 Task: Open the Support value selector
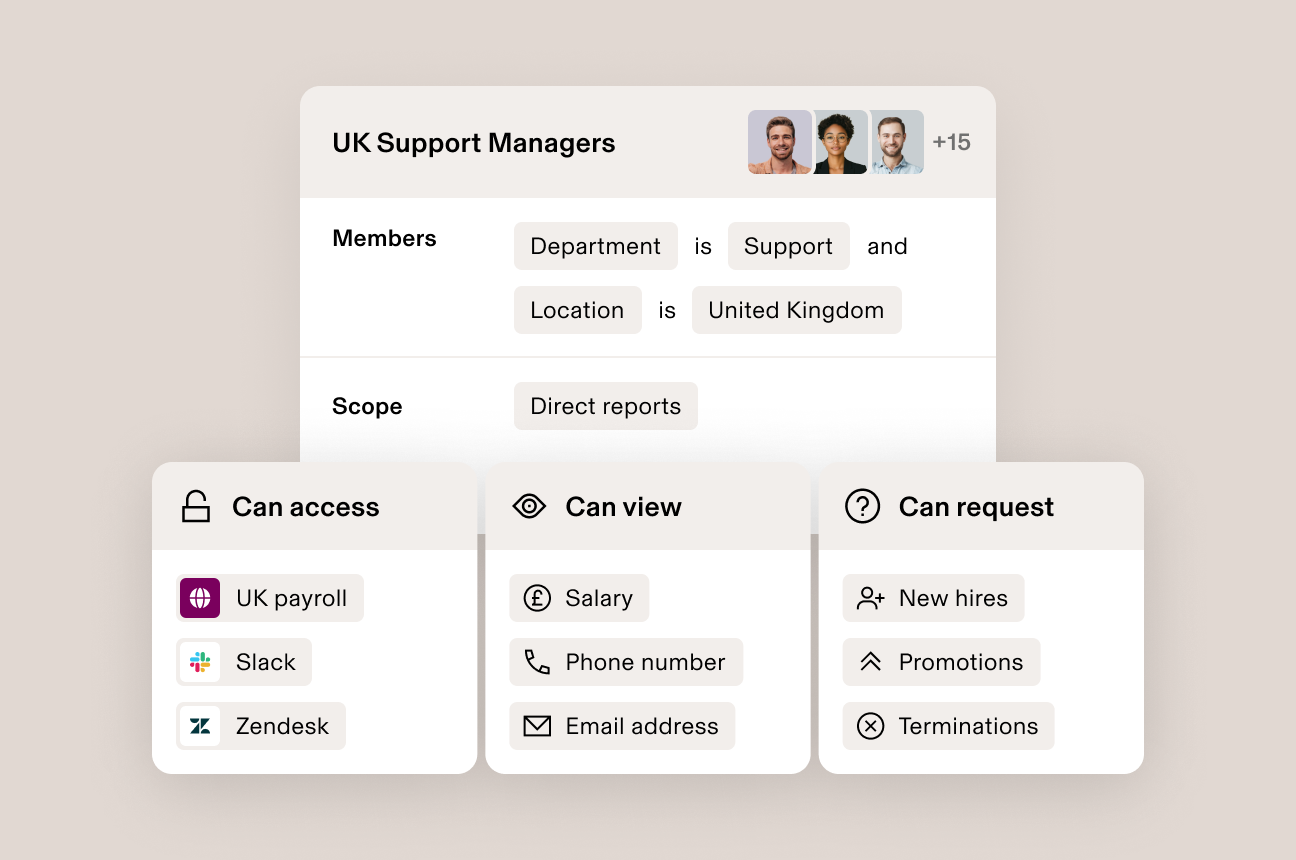(788, 246)
